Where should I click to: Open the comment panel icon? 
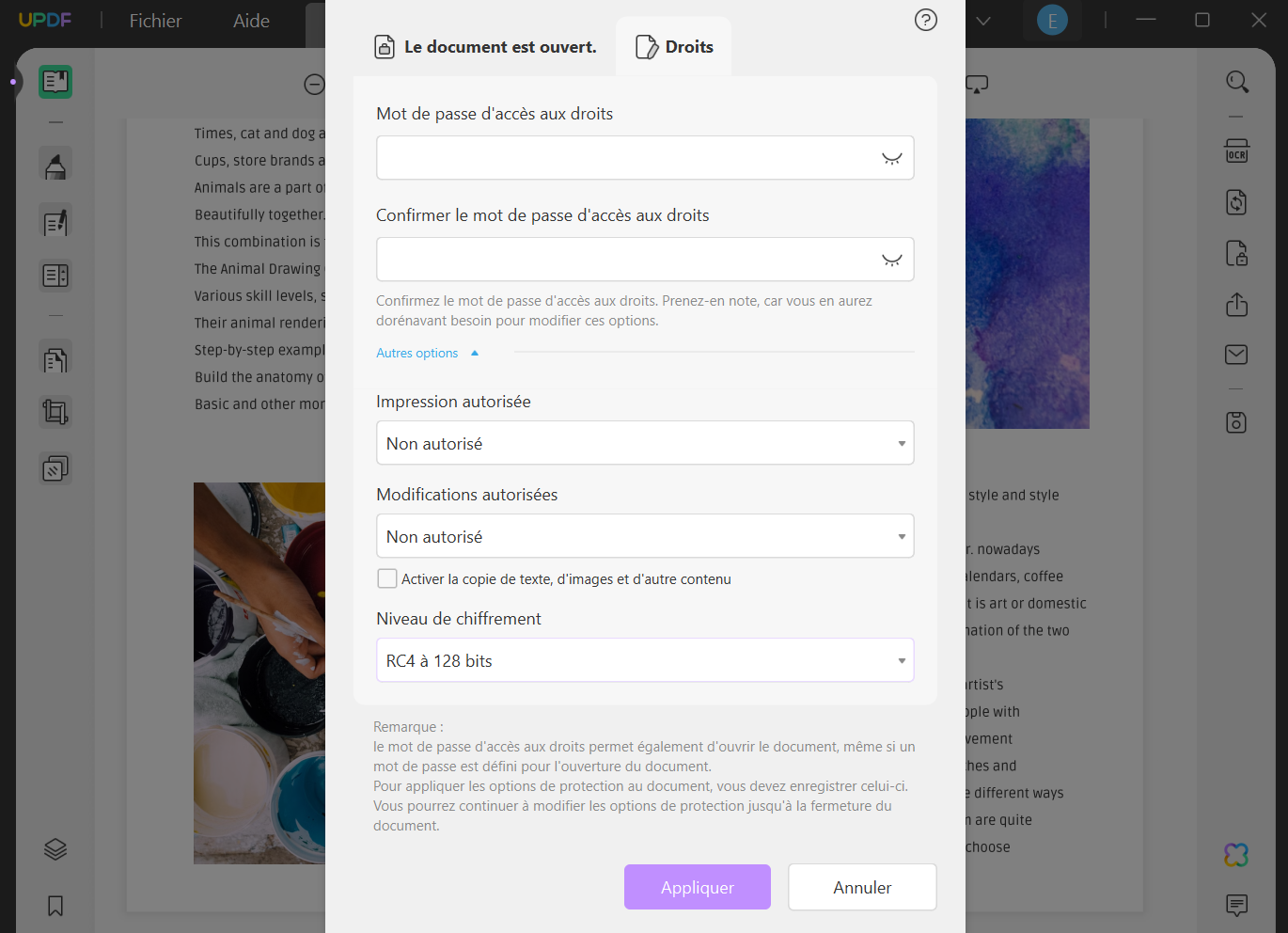coord(1236,905)
